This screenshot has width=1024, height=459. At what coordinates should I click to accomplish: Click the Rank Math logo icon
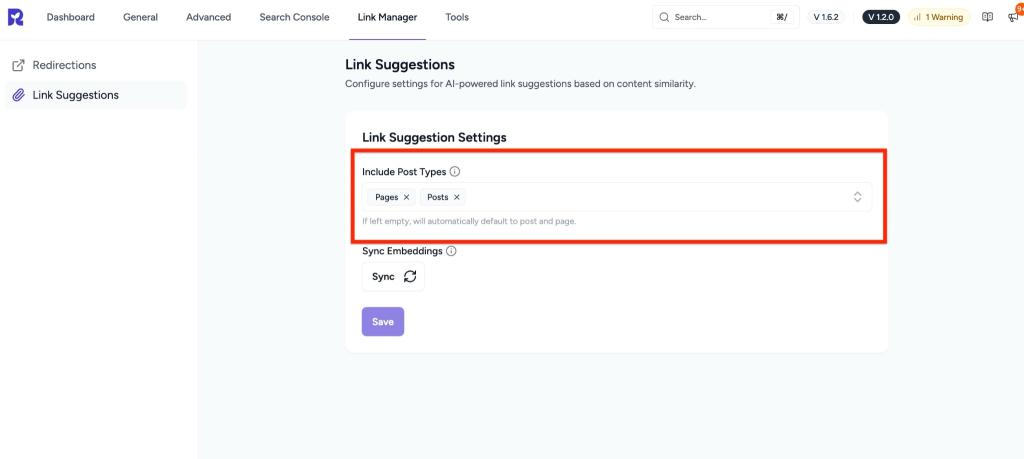coord(18,17)
